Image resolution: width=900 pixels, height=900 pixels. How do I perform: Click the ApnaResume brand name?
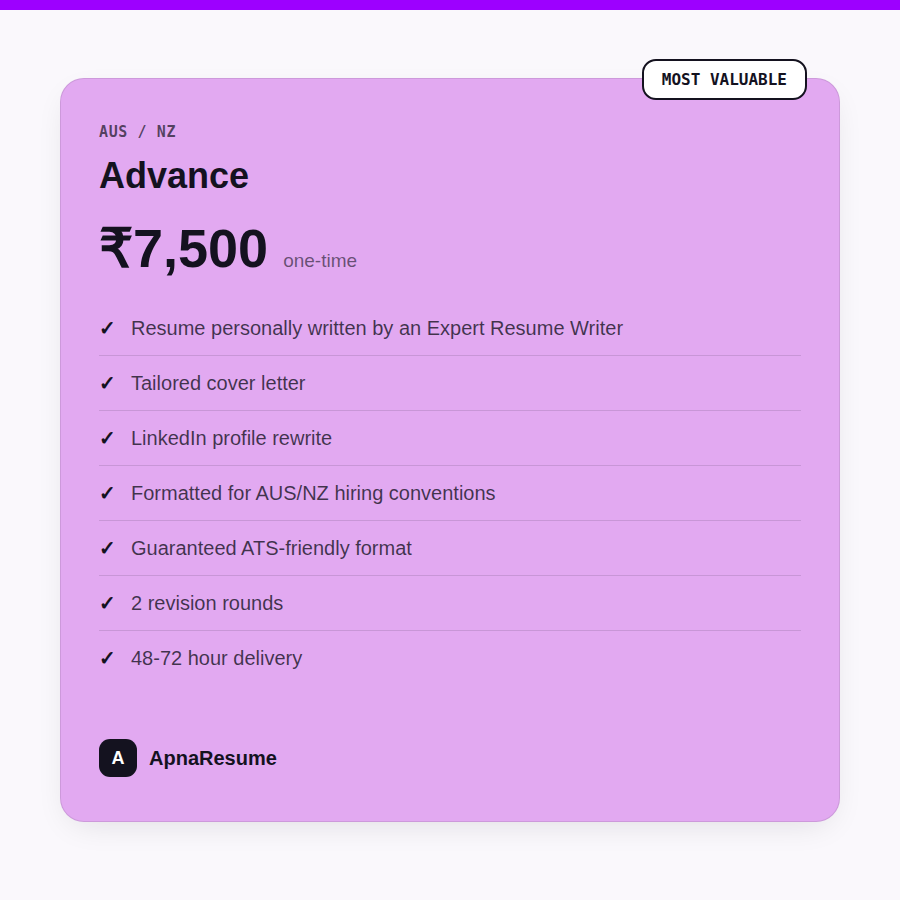click(213, 758)
